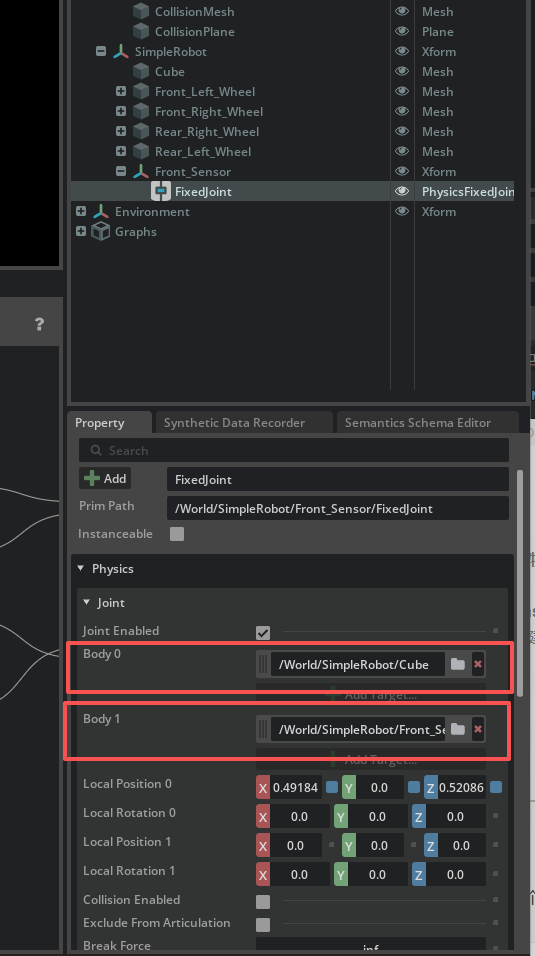
Task: Select the Front_Sensor tree row
Action: click(292, 171)
